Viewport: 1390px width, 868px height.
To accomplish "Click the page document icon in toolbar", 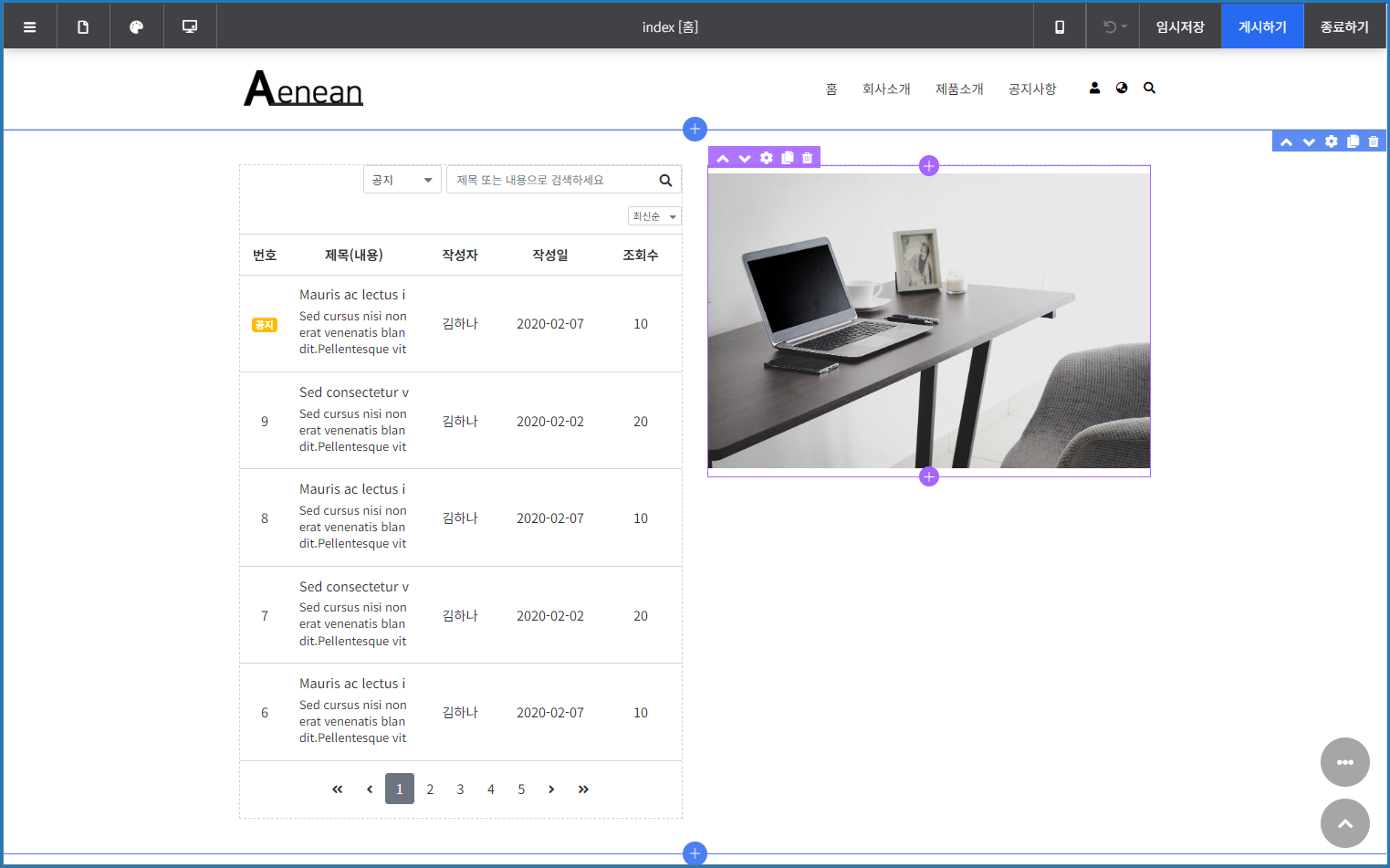I will click(x=83, y=27).
